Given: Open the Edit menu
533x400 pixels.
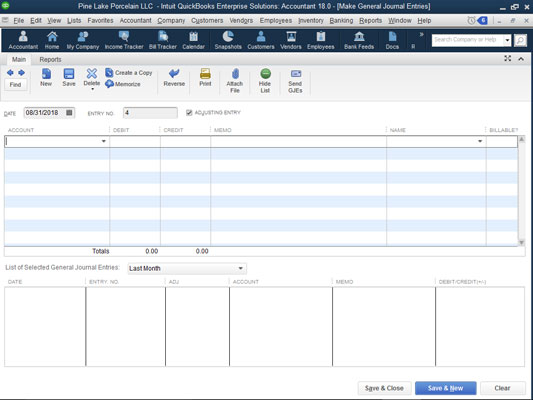Looking at the screenshot, I should pyautogui.click(x=36, y=20).
